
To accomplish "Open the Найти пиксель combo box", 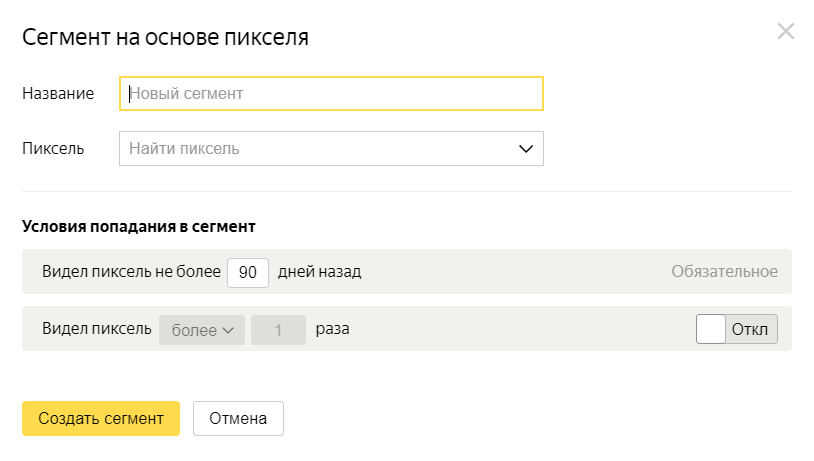I will [331, 148].
